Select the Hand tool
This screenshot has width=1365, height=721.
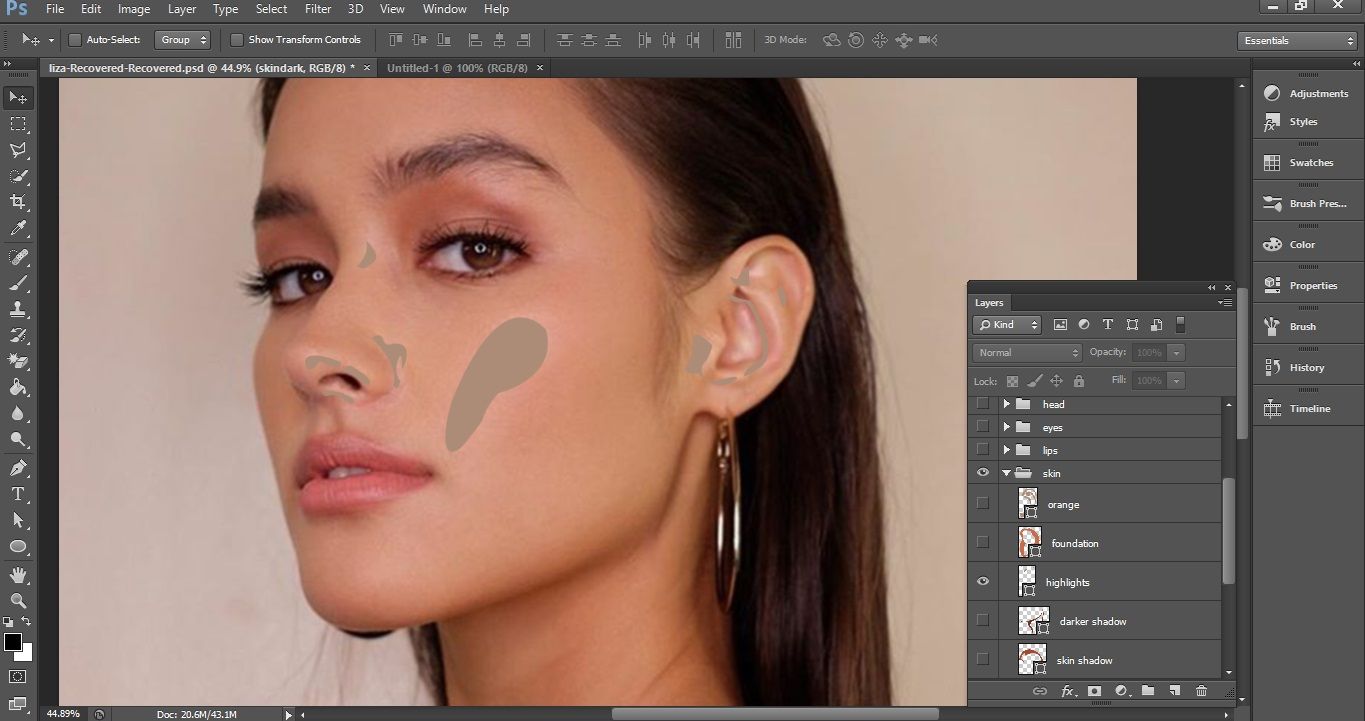click(x=18, y=575)
